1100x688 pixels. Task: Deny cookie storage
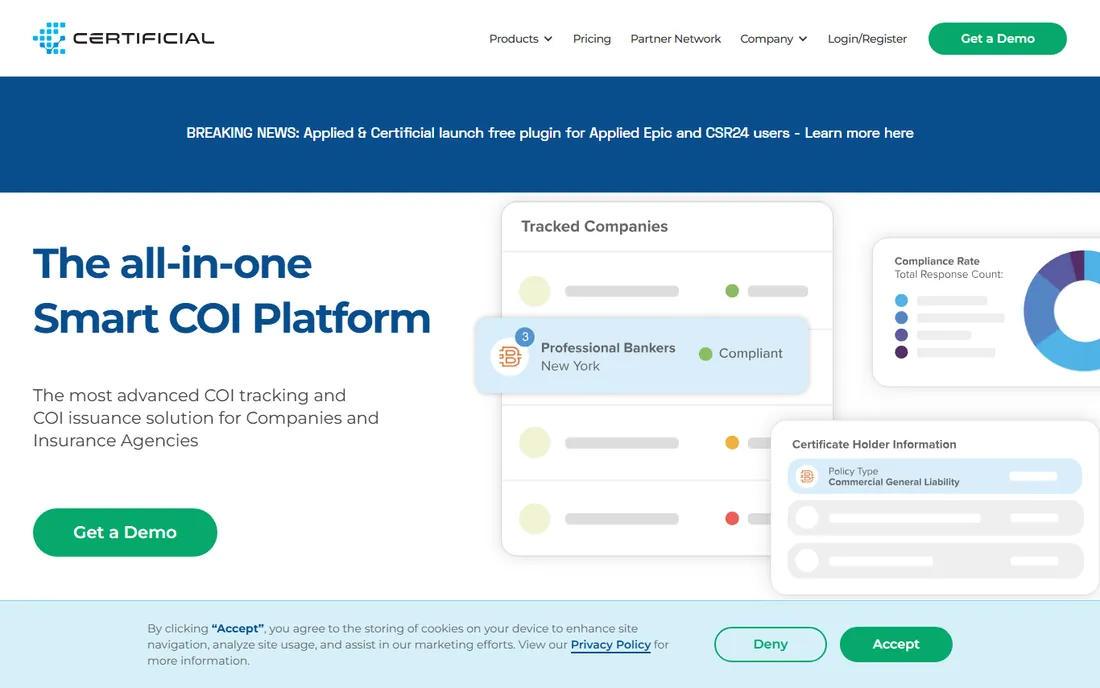[770, 644]
